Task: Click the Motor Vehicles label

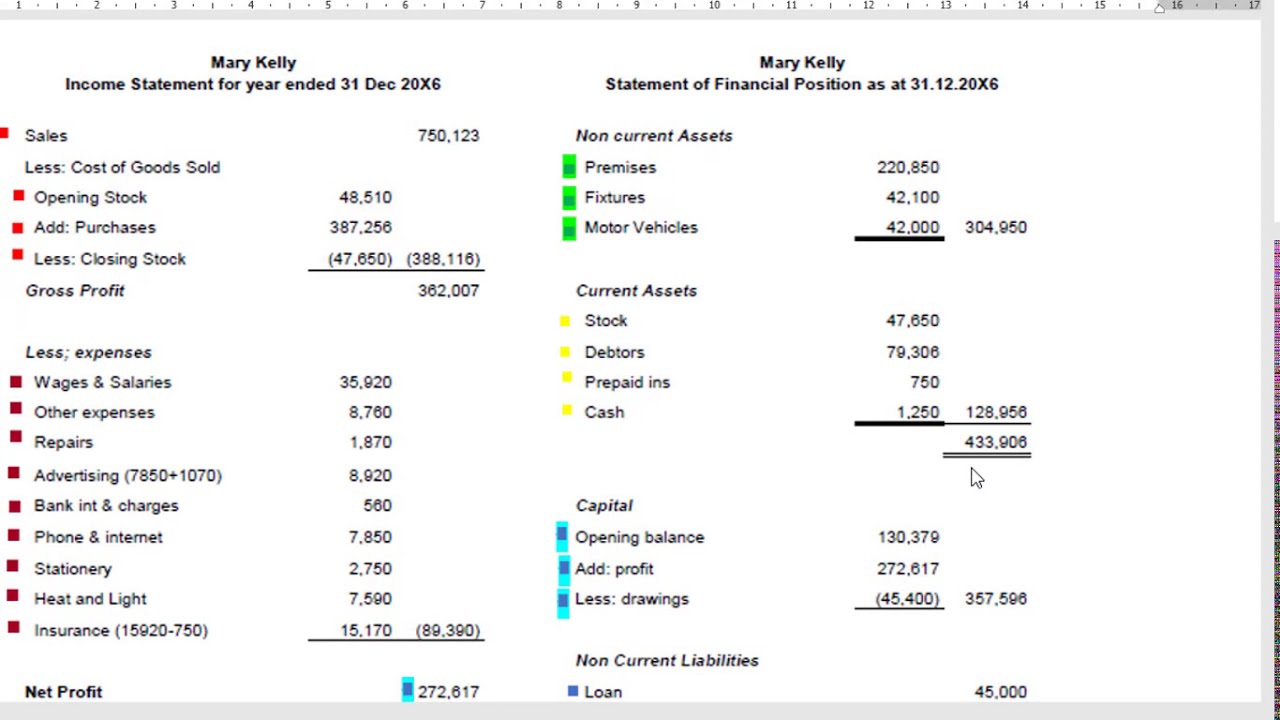Action: 641,228
